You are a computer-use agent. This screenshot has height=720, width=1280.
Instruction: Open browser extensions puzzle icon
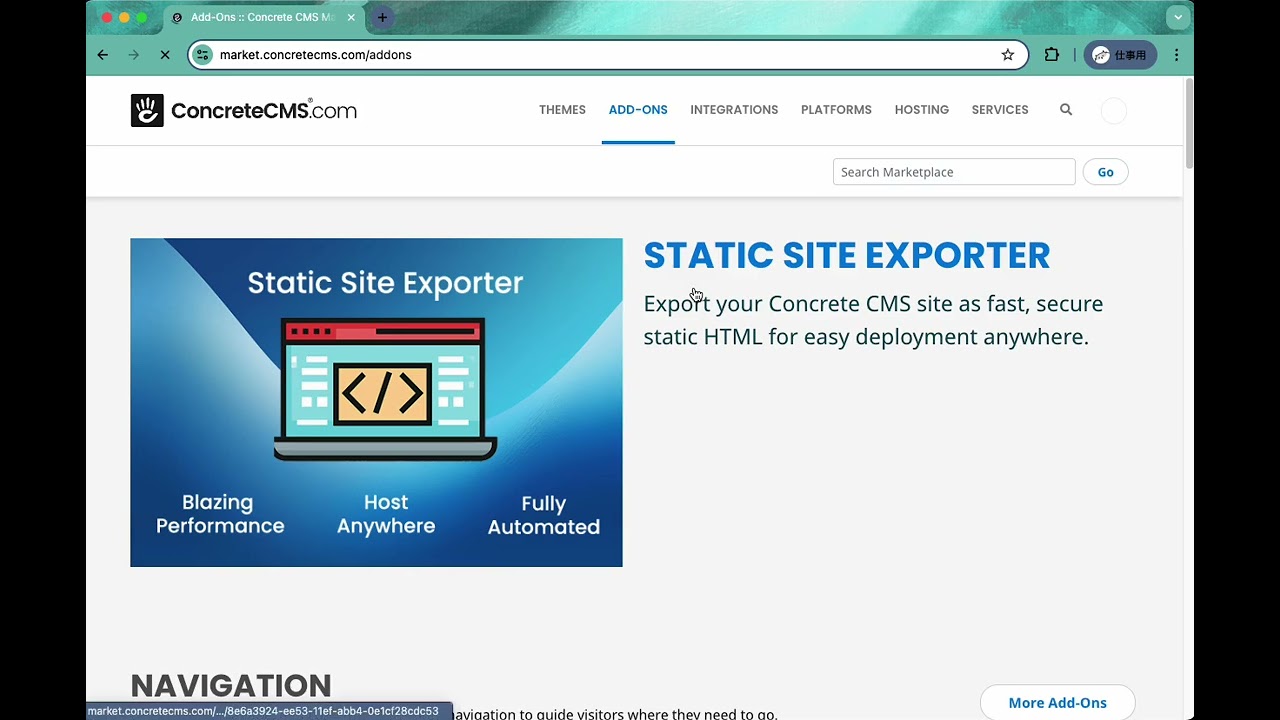1051,55
